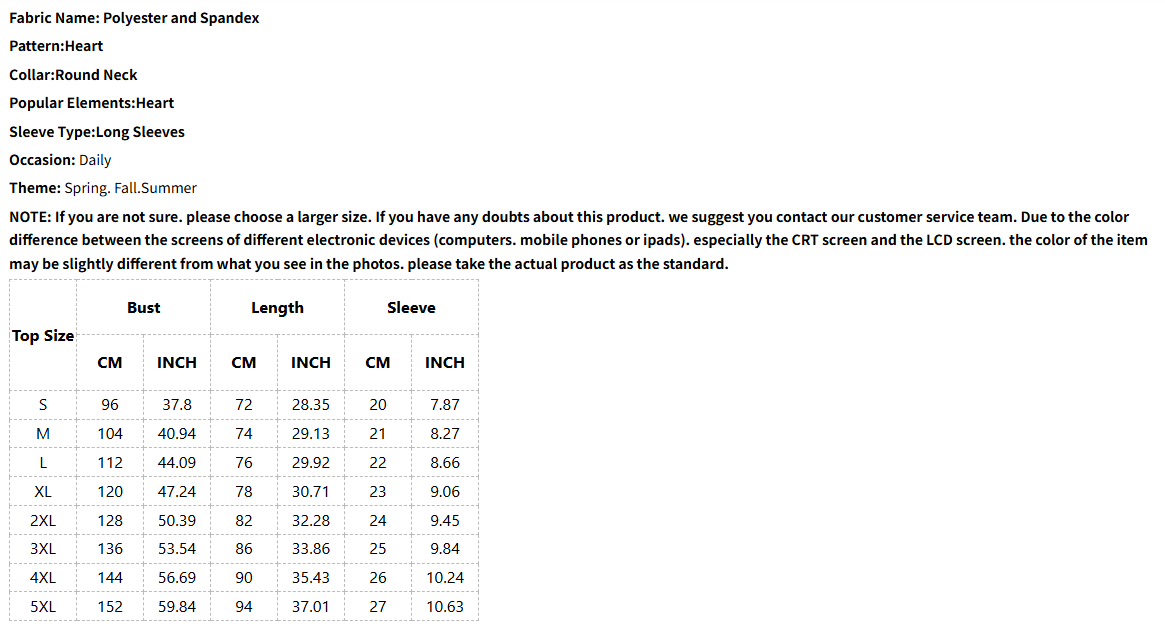This screenshot has height=640, width=1165.
Task: Click the Top Size header cell
Action: point(43,336)
